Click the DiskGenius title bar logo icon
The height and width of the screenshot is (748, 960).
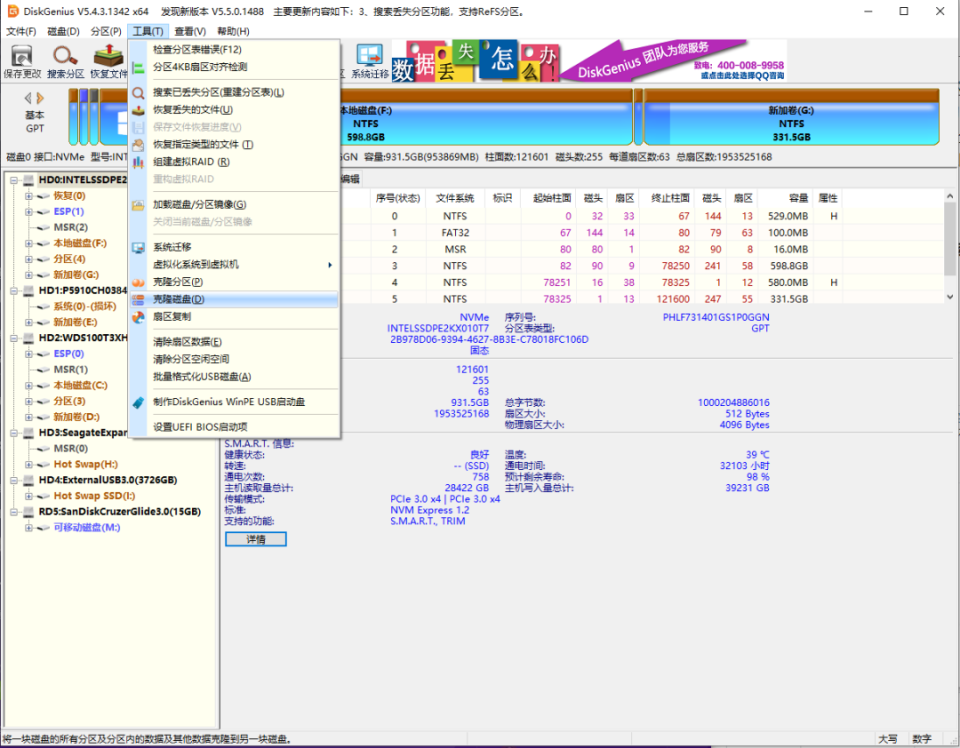click(x=12, y=11)
